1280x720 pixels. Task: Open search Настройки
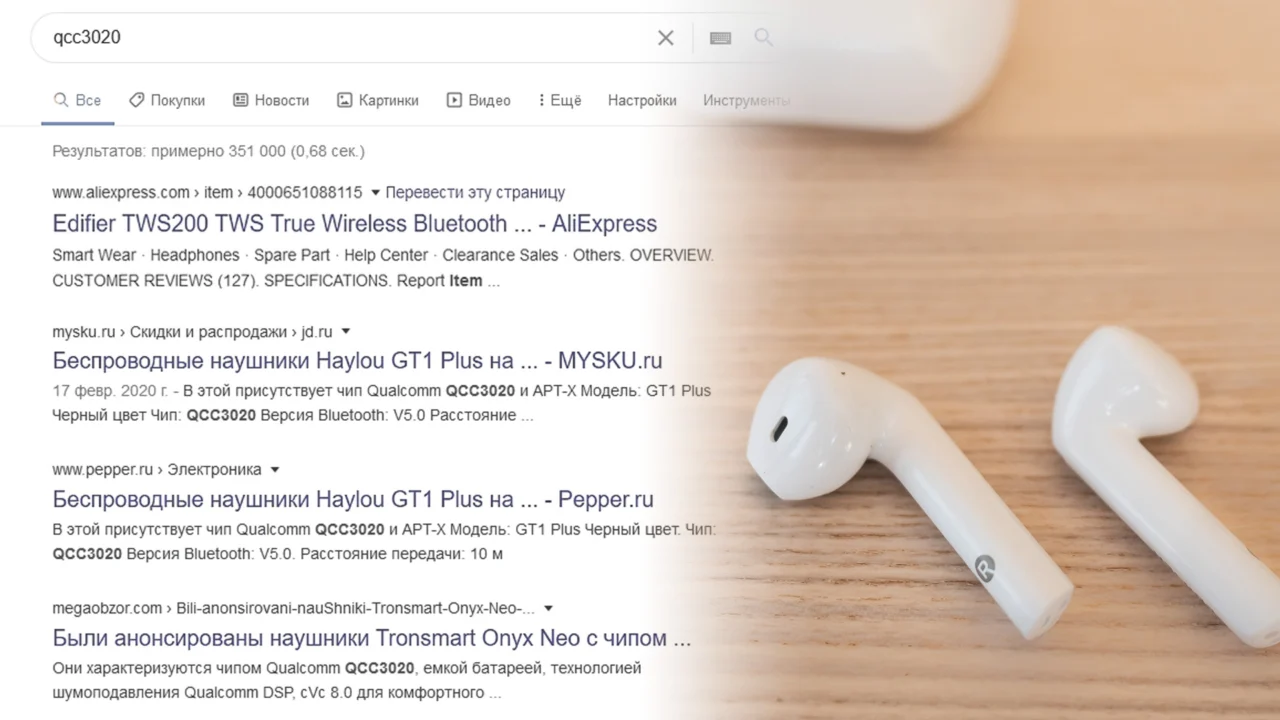tap(642, 100)
